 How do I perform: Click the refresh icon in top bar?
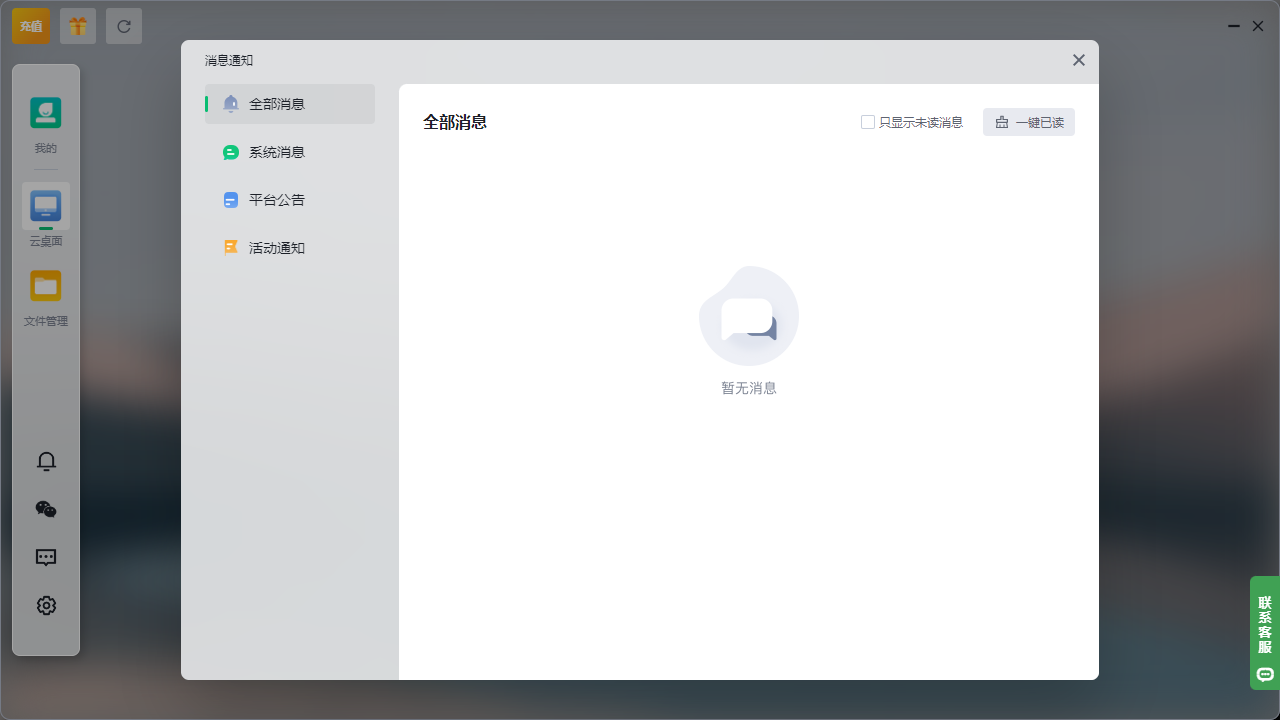click(124, 26)
